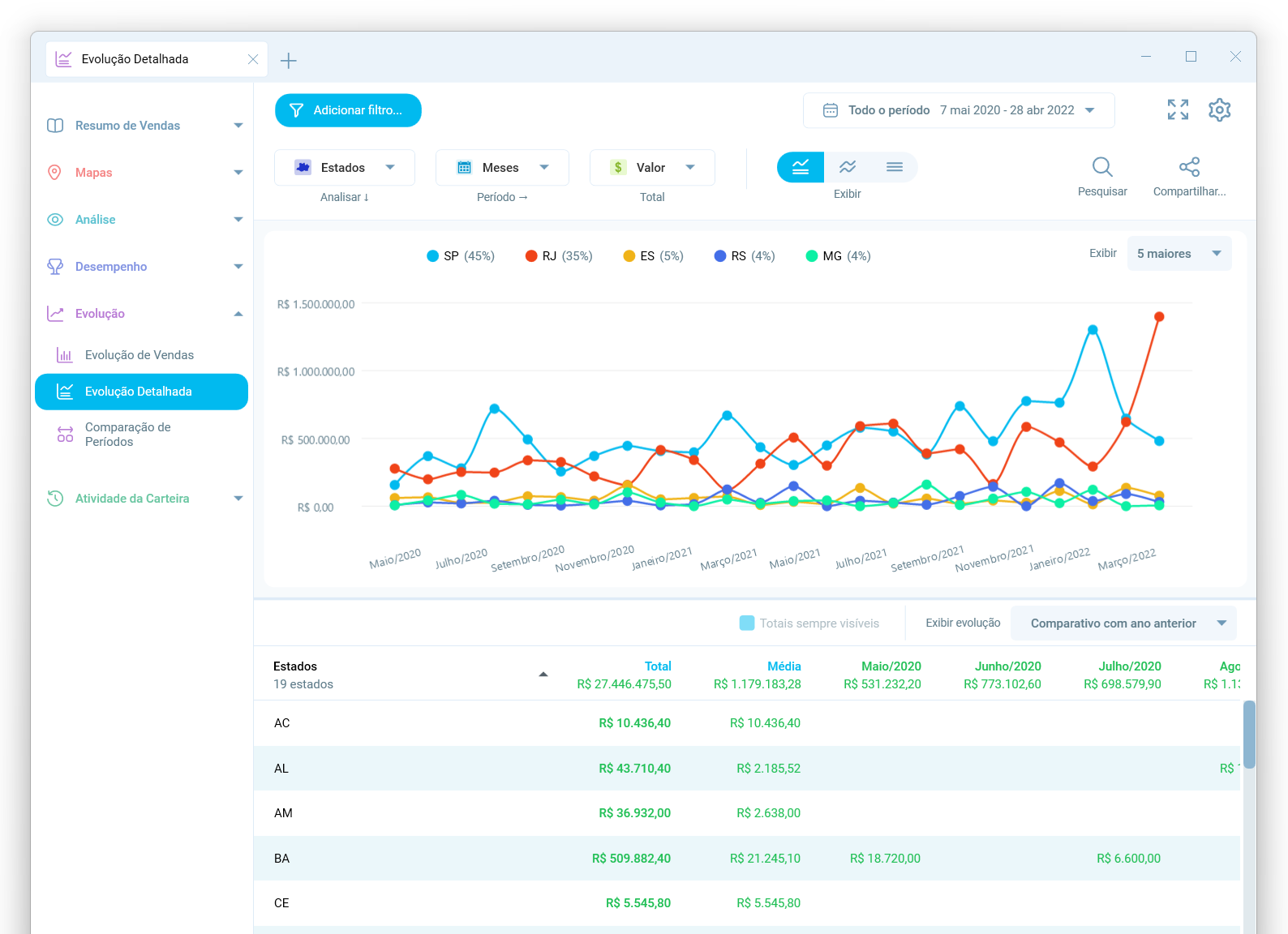Expand the Análise menu arrow
The image size is (1288, 934).
238,220
